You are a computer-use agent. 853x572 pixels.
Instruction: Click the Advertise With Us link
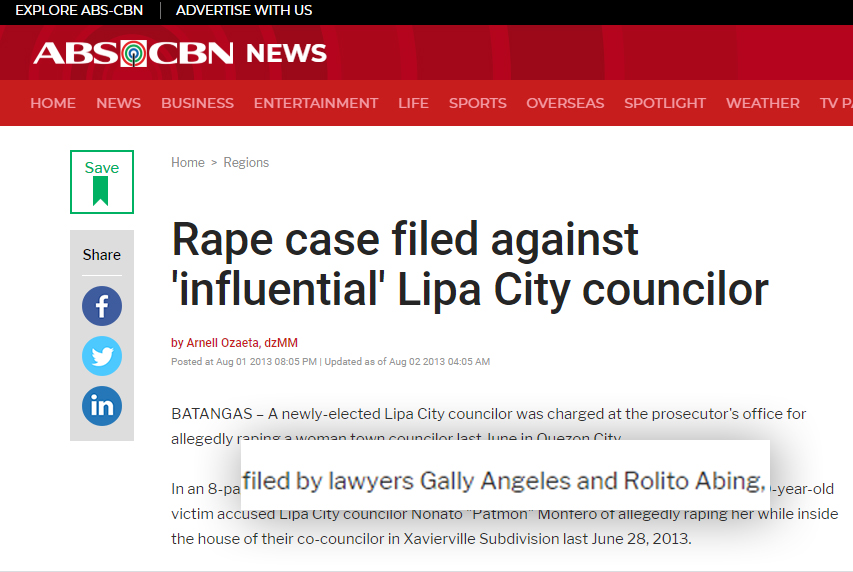pyautogui.click(x=244, y=10)
